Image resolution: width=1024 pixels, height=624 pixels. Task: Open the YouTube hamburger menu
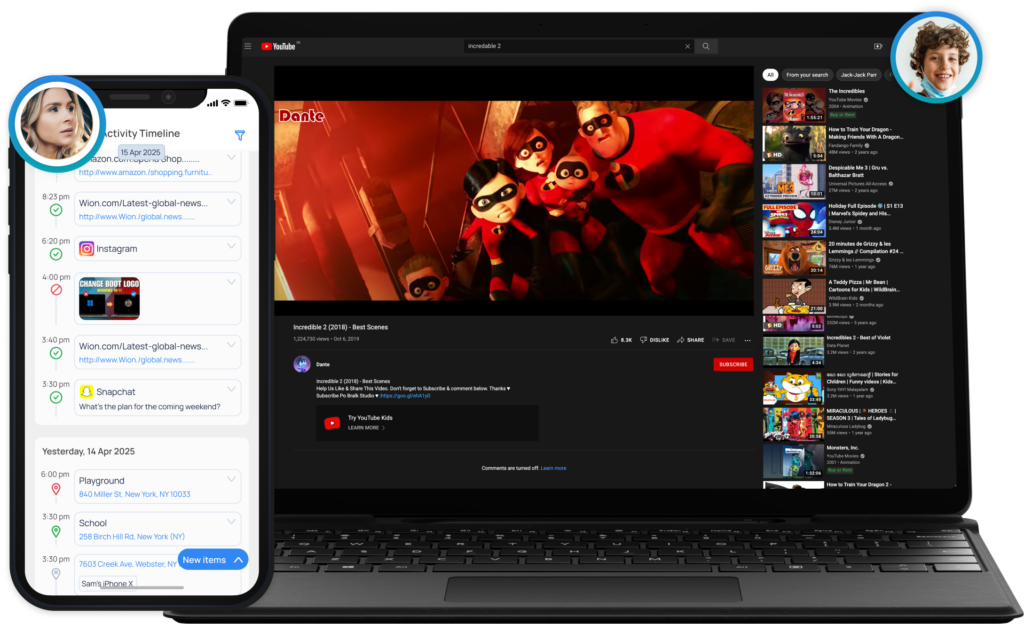249,46
